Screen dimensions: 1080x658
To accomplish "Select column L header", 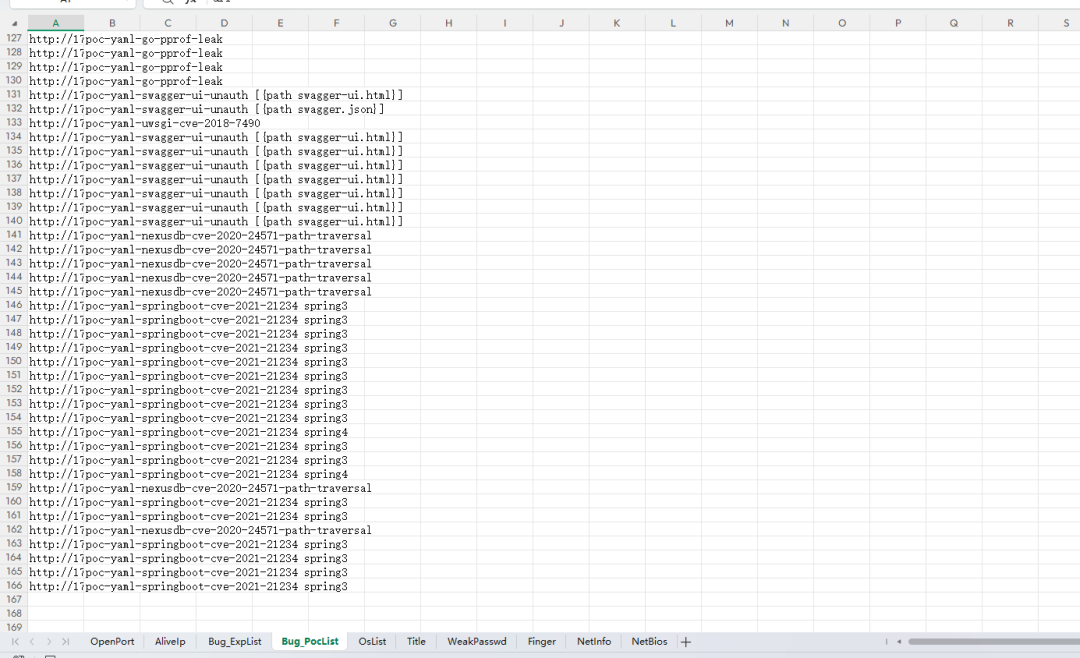I will 674,23.
